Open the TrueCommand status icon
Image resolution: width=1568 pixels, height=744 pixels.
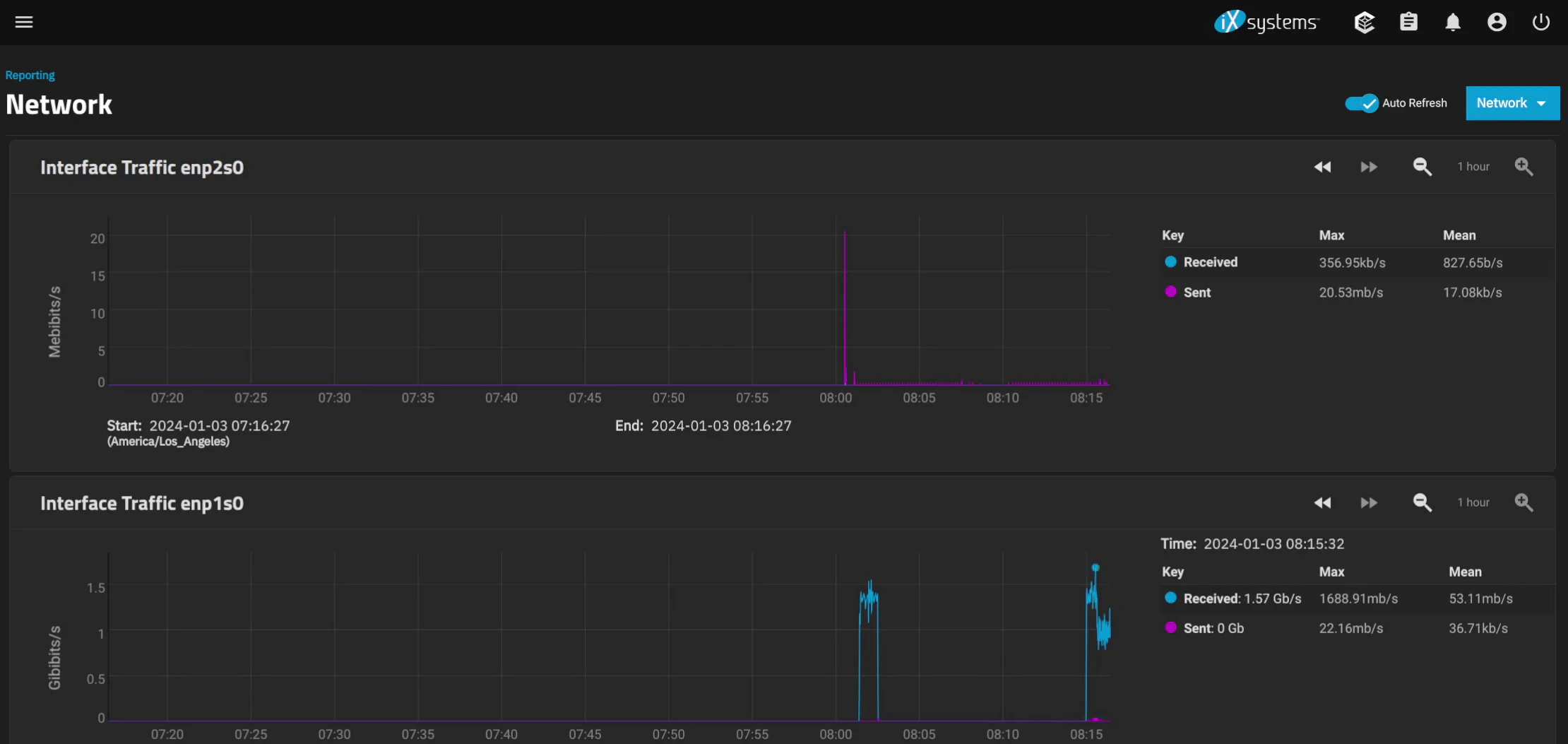(1365, 22)
